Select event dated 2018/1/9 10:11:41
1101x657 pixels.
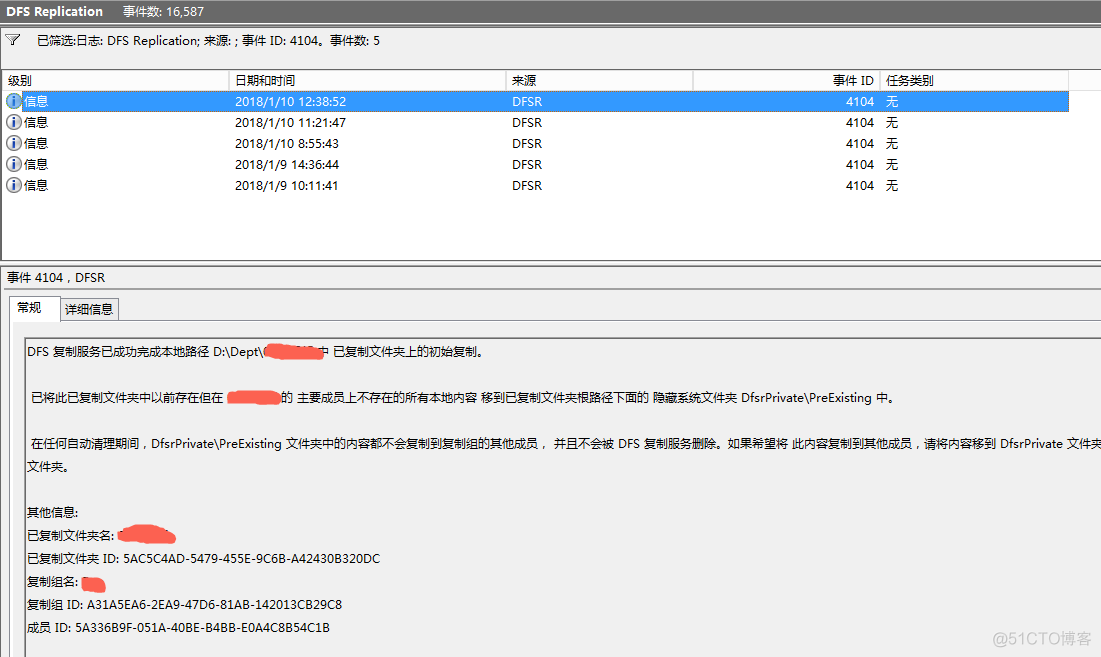click(x=536, y=186)
